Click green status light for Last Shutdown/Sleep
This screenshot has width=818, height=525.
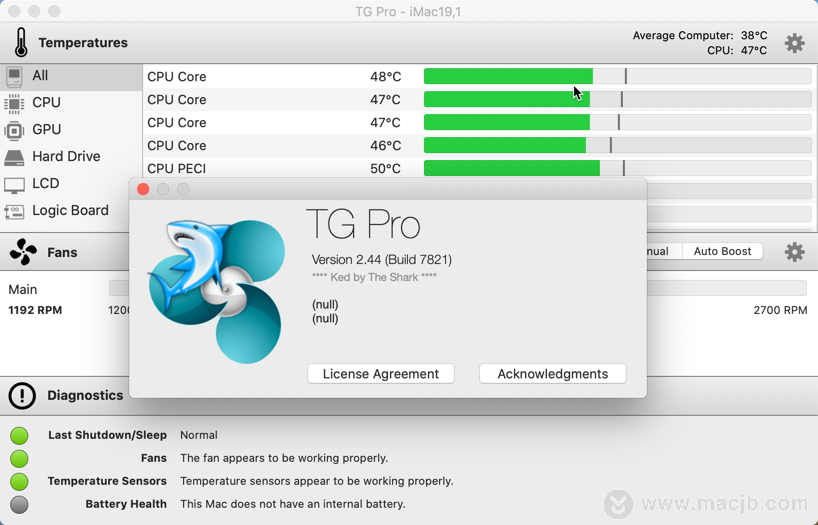(19, 435)
